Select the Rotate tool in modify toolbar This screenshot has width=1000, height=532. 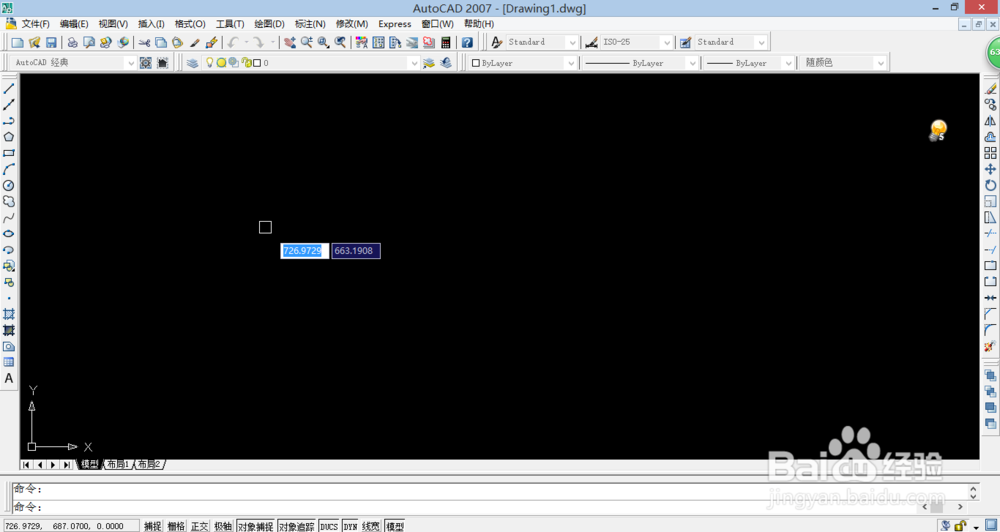990,185
